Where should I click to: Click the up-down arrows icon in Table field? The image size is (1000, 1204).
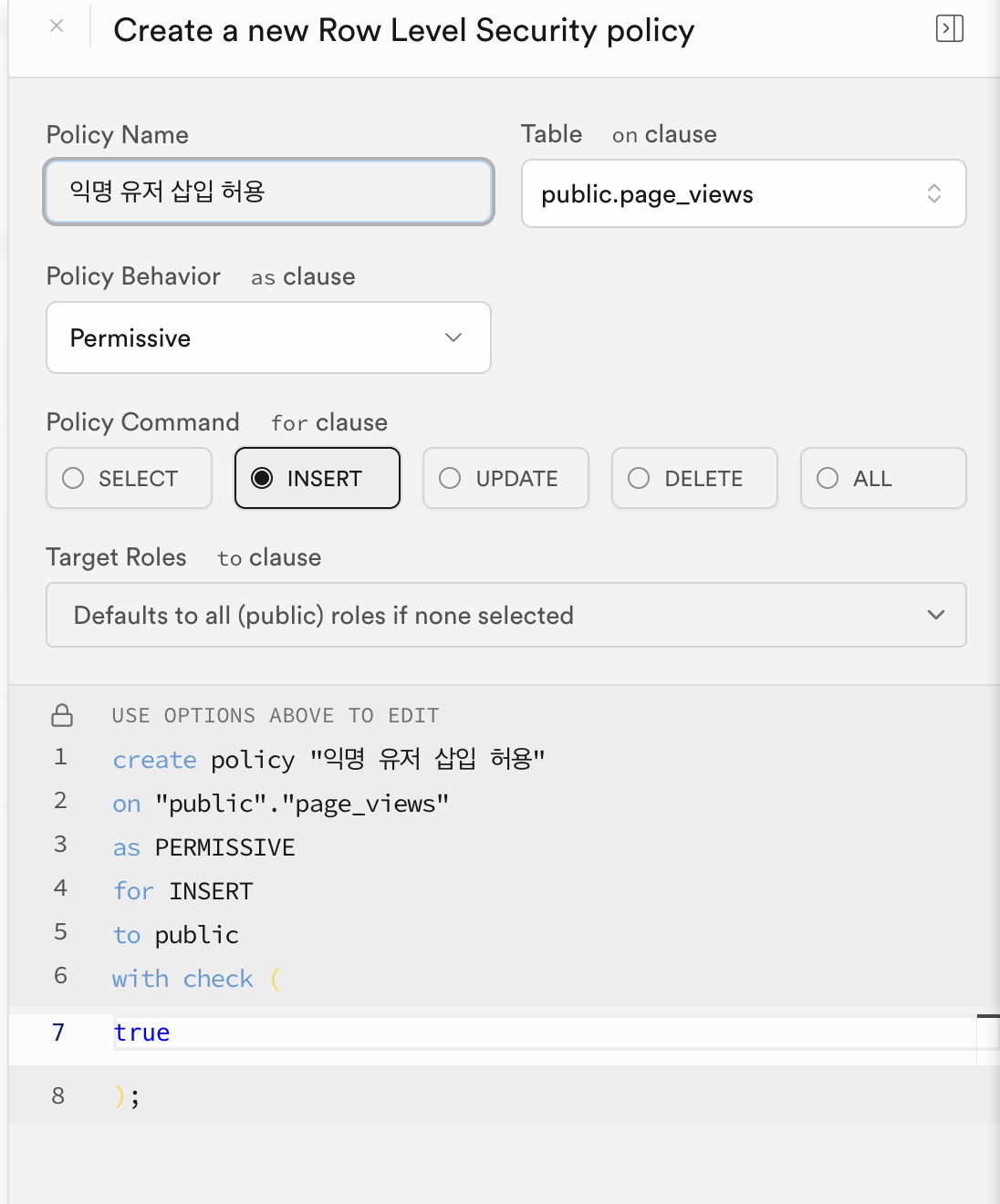click(933, 193)
